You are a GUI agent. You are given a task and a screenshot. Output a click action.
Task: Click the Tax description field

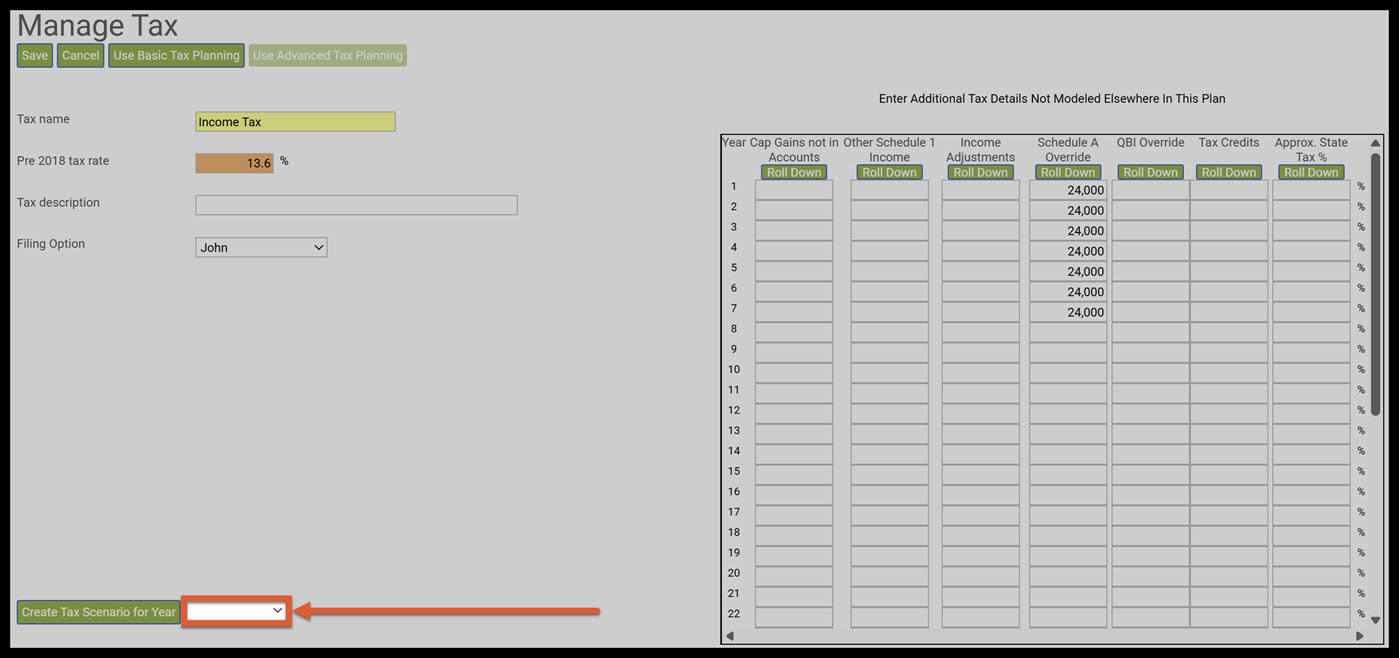click(356, 205)
